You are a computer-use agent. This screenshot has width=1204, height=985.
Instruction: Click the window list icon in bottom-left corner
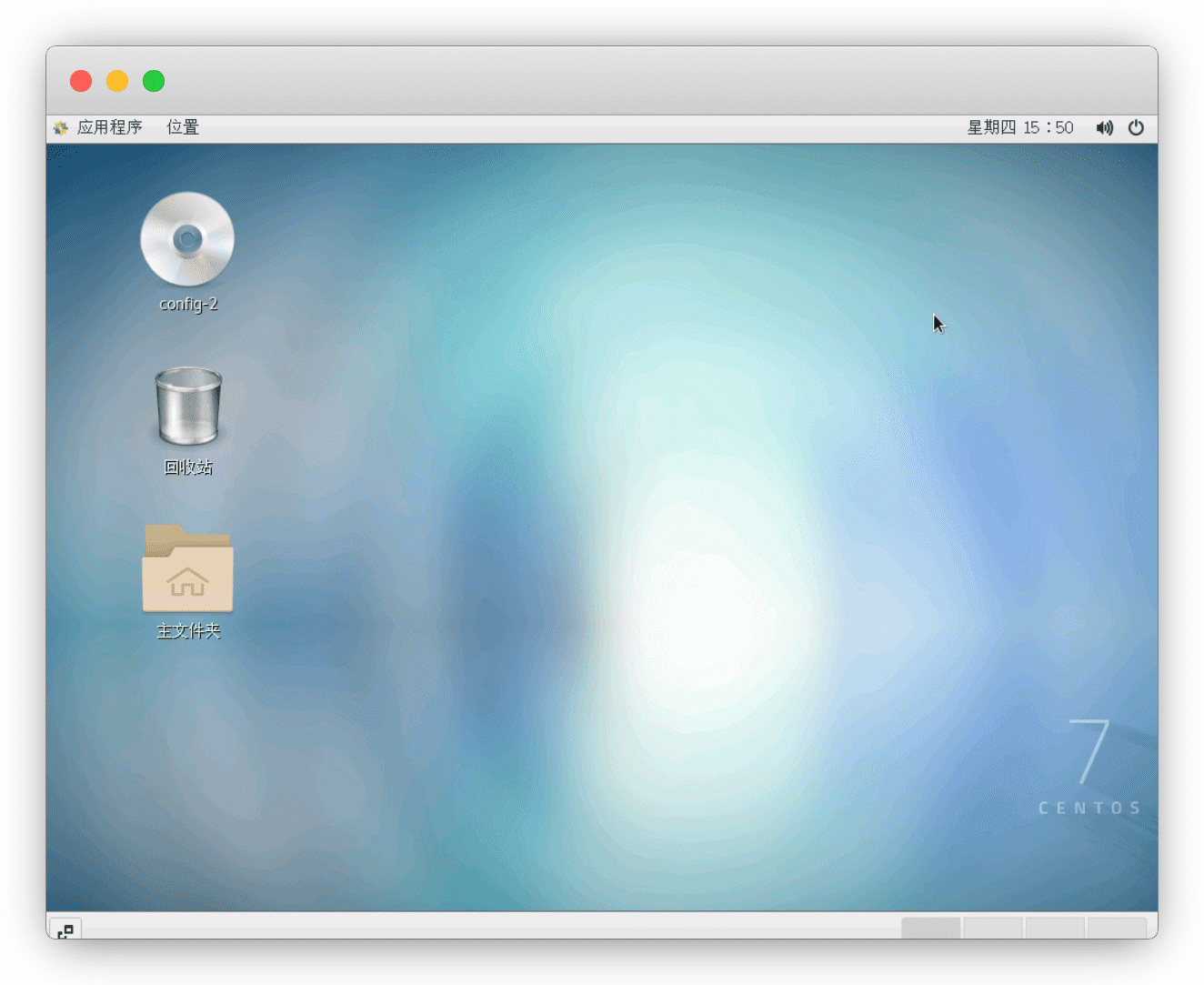pyautogui.click(x=65, y=930)
